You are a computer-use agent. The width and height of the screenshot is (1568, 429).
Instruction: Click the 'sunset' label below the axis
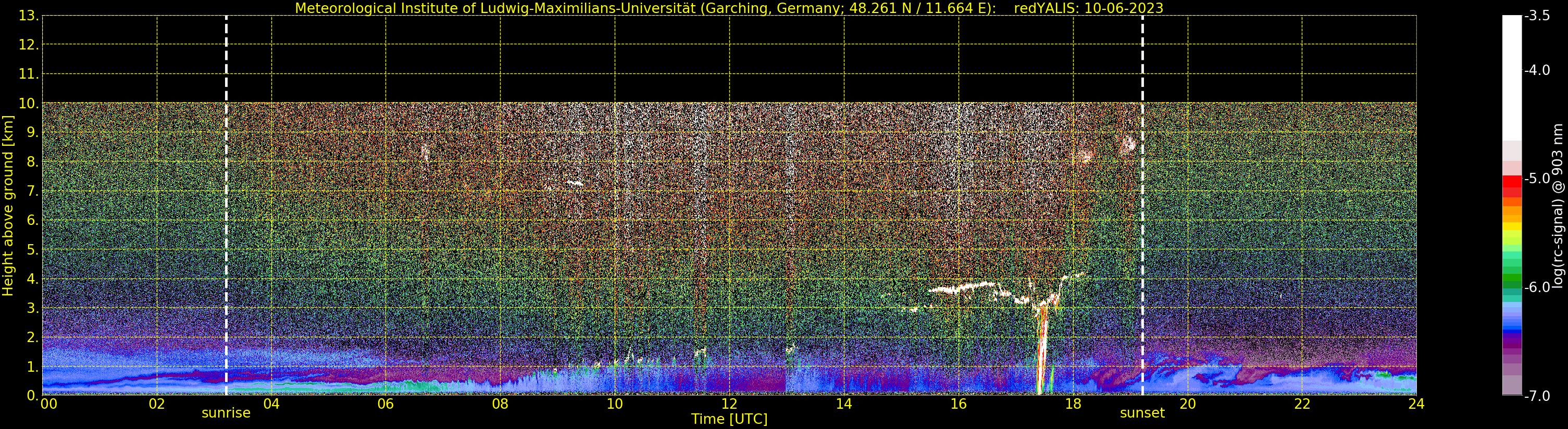point(1142,413)
